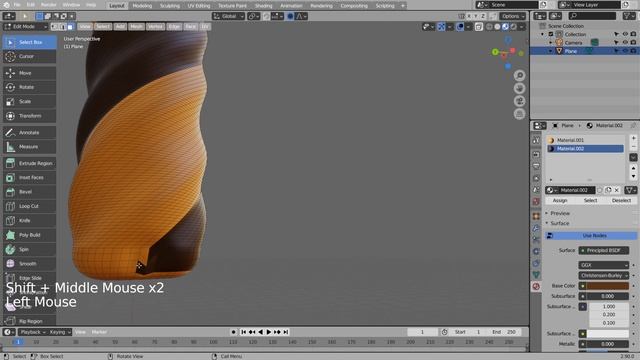Activate the Spin tool

pyautogui.click(x=29, y=249)
